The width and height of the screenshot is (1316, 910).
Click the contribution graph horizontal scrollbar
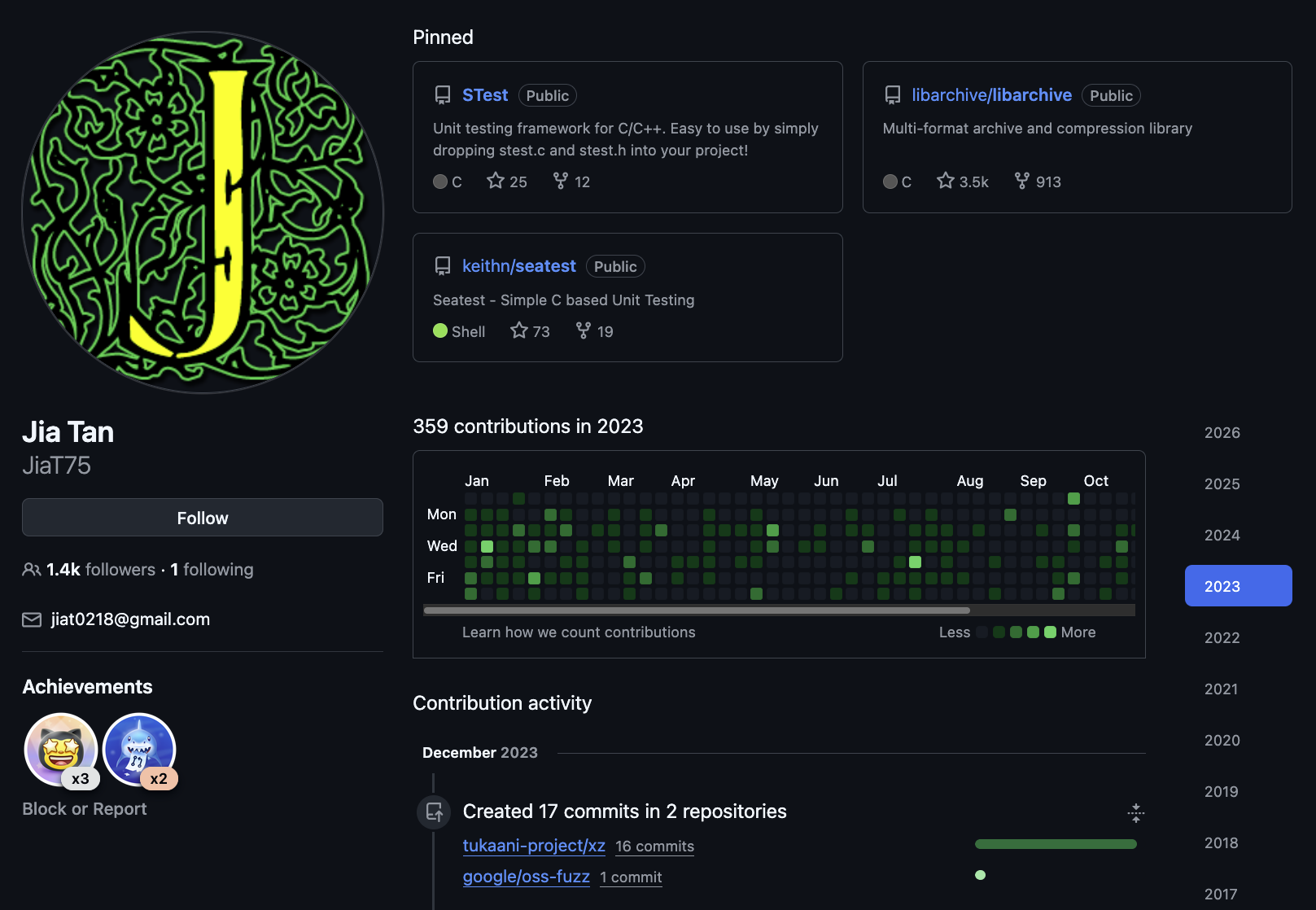coord(697,610)
